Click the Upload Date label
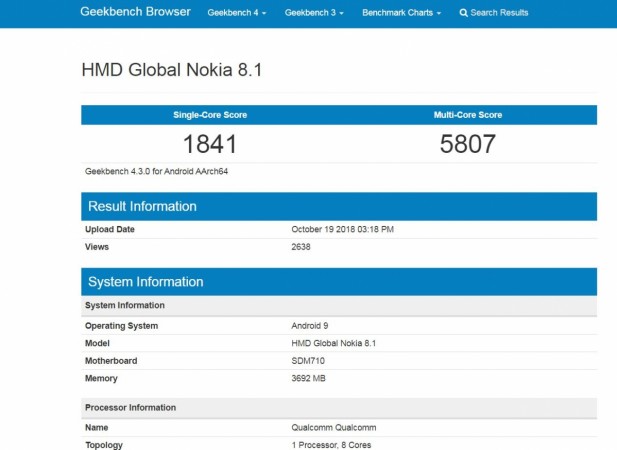 pyautogui.click(x=110, y=229)
